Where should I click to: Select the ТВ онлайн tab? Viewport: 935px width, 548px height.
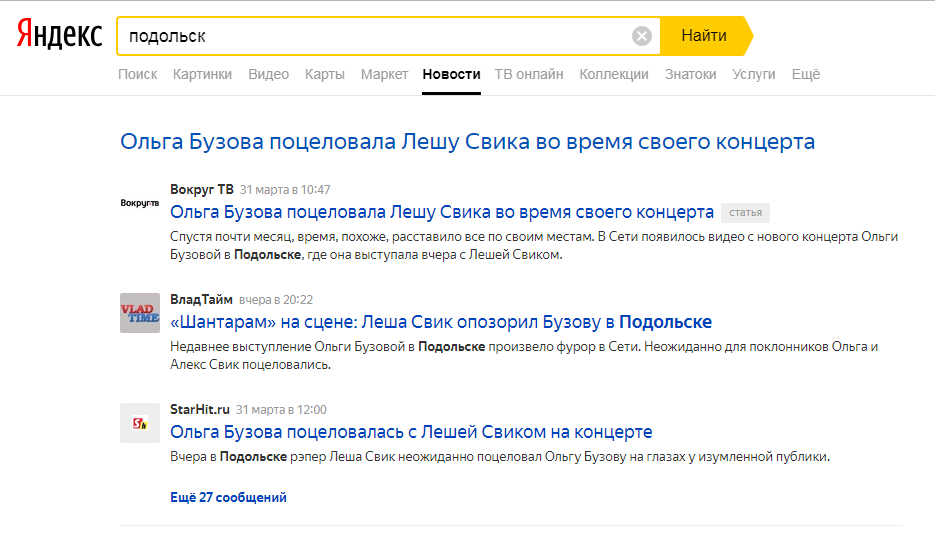pos(529,74)
